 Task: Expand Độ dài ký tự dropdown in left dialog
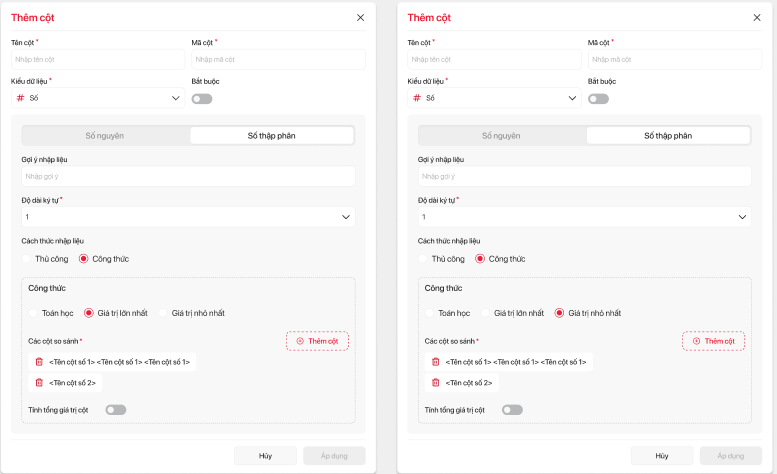(188, 217)
